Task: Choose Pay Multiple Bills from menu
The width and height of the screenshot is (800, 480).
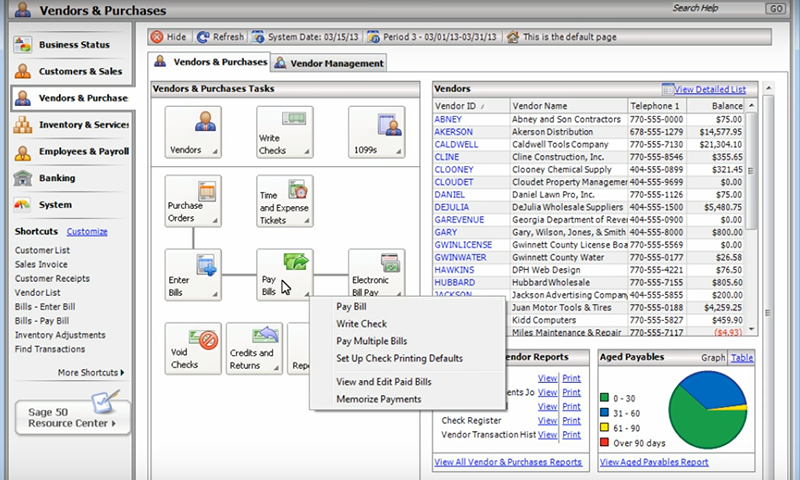Action: [372, 341]
